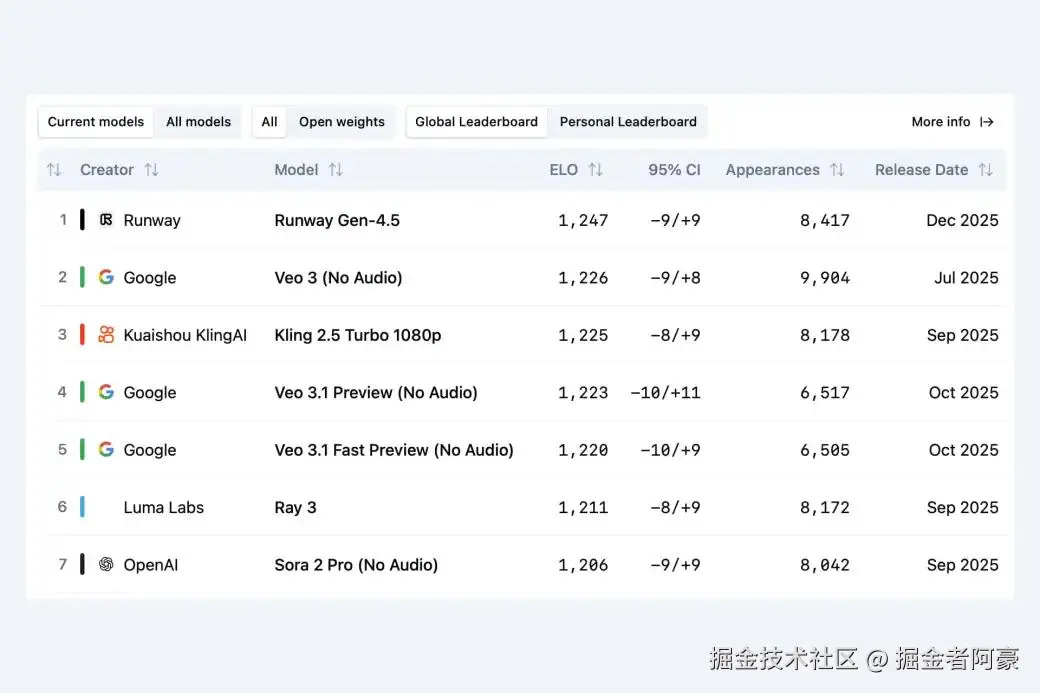Click the appearances value 8,417

pyautogui.click(x=824, y=221)
